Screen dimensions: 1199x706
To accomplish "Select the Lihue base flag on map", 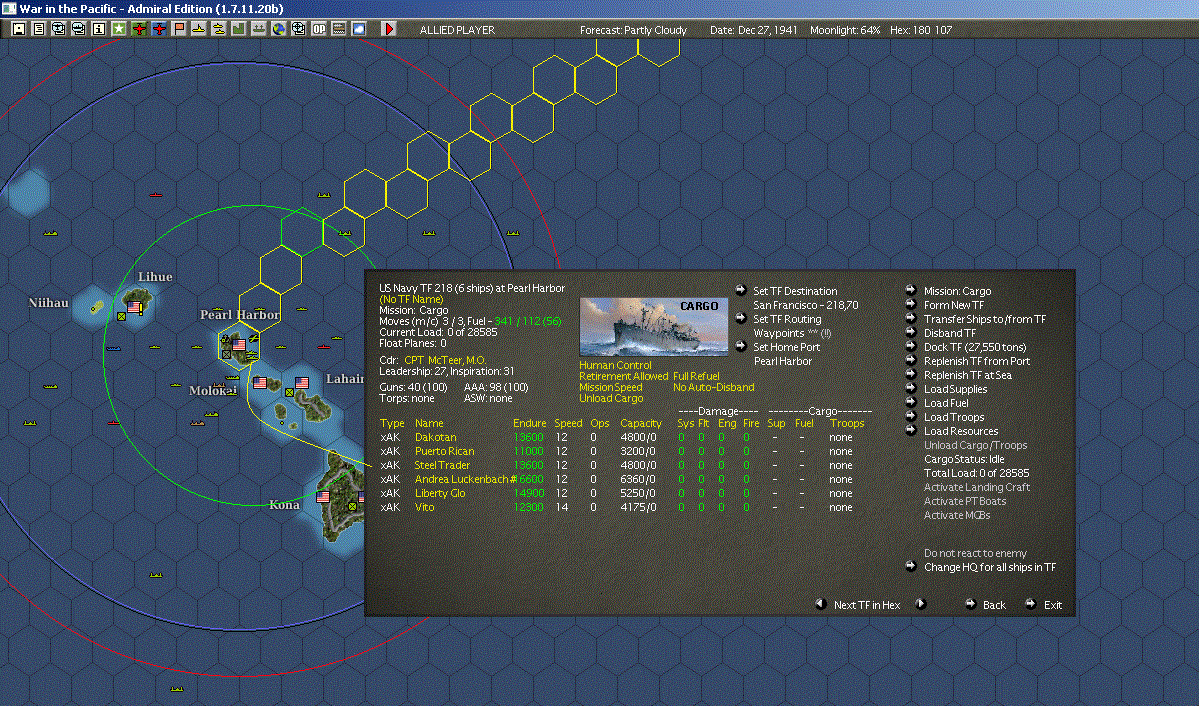I will click(x=135, y=307).
